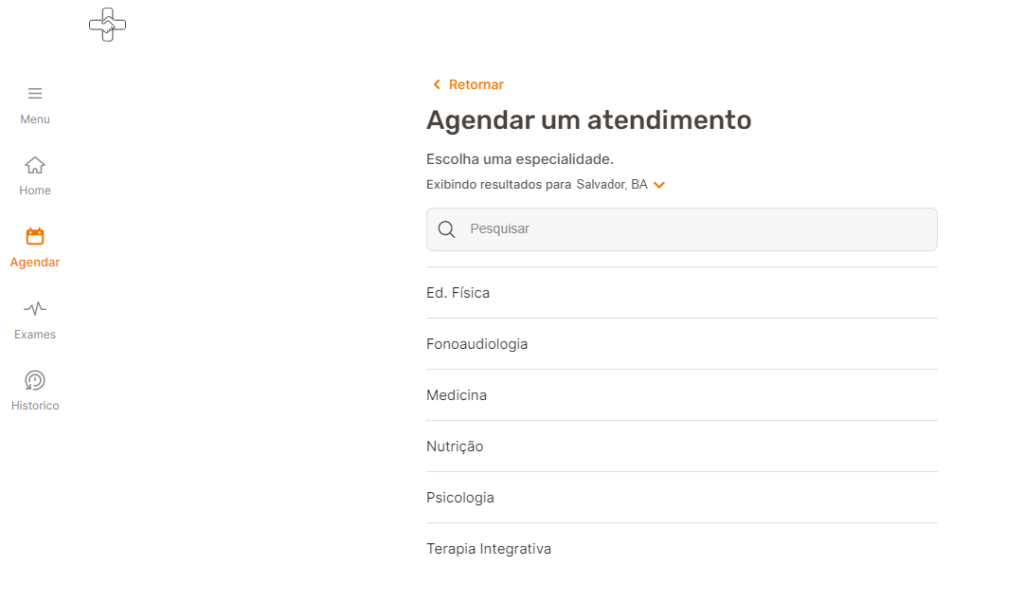Open Exames via the pulse icon

pyautogui.click(x=35, y=308)
